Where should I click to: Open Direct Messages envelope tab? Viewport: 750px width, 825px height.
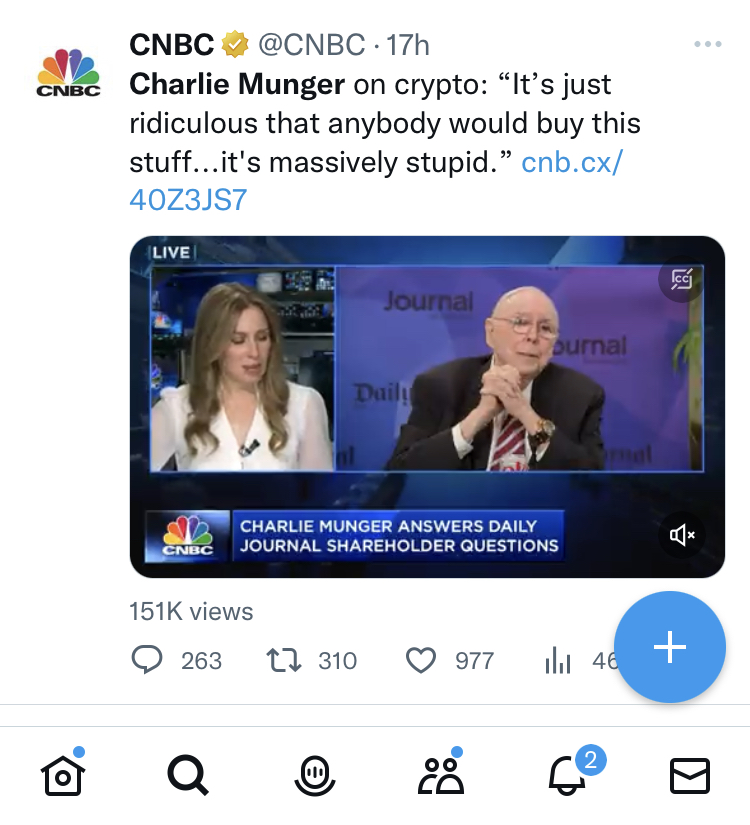point(689,775)
